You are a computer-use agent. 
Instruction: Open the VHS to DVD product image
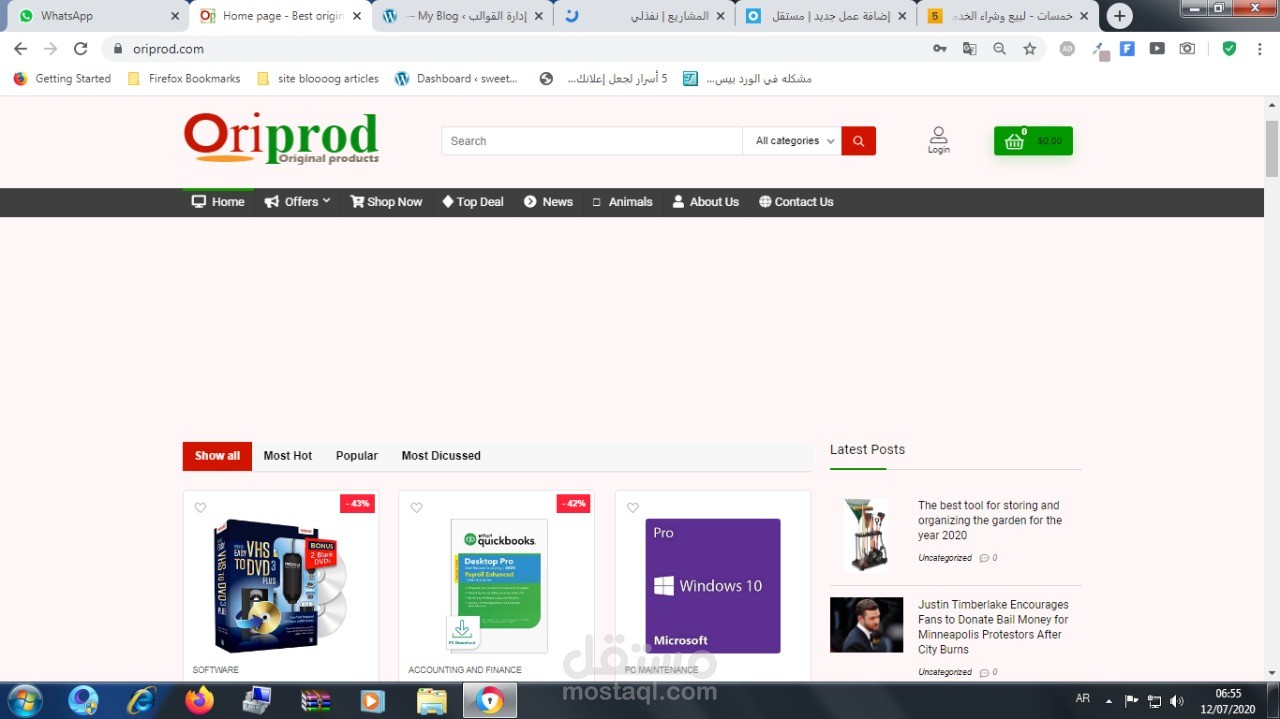(281, 586)
